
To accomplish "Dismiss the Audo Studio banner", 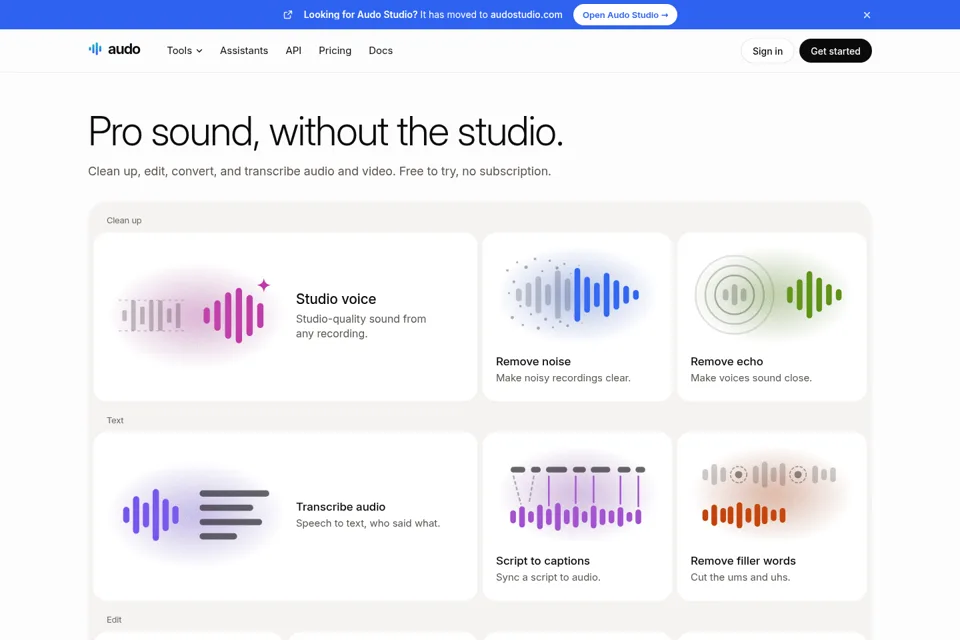I will pyautogui.click(x=867, y=15).
